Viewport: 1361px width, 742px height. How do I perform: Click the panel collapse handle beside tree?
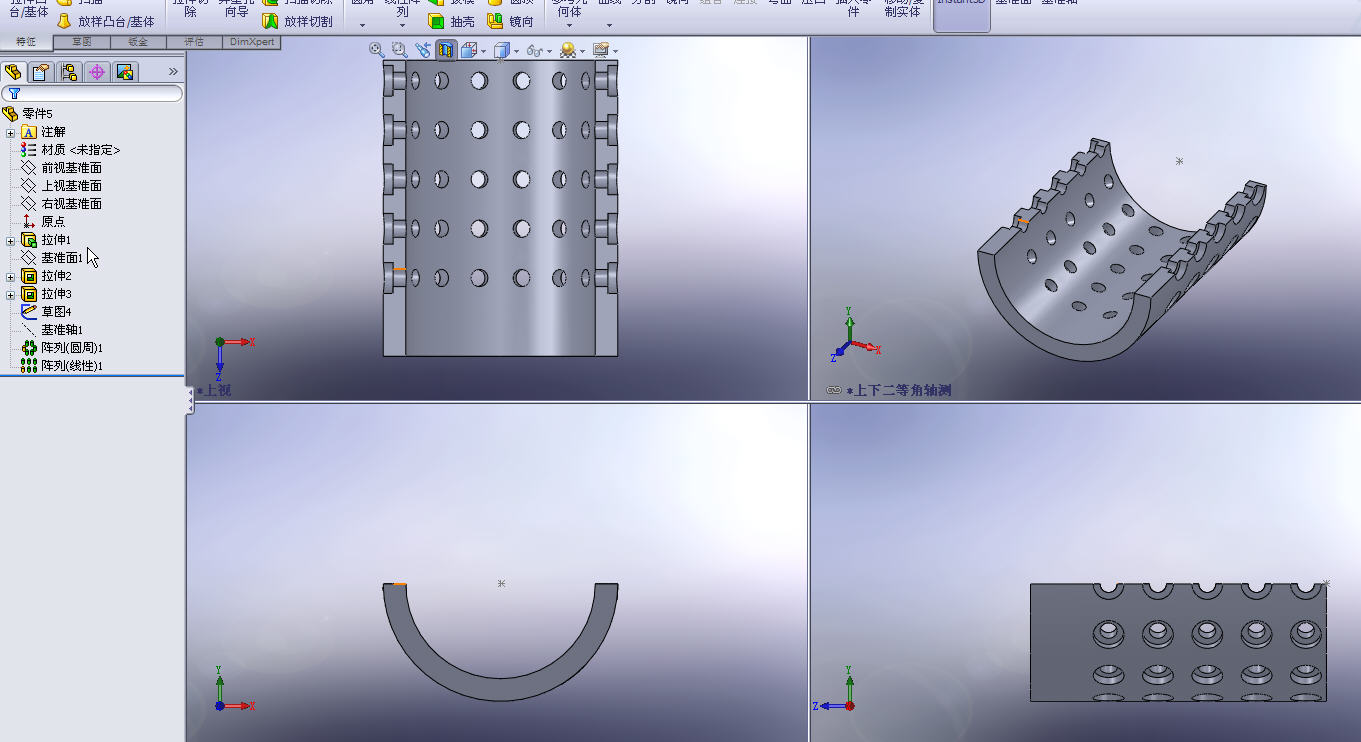click(190, 400)
